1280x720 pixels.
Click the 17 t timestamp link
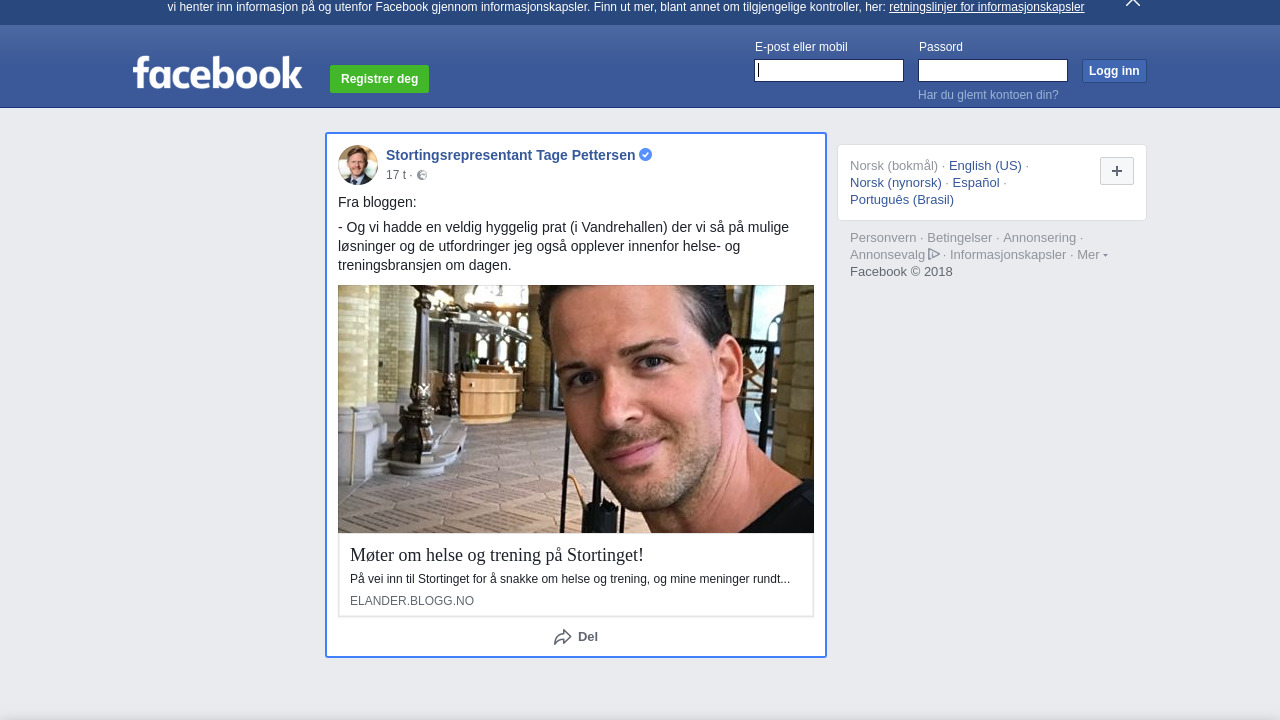396,175
